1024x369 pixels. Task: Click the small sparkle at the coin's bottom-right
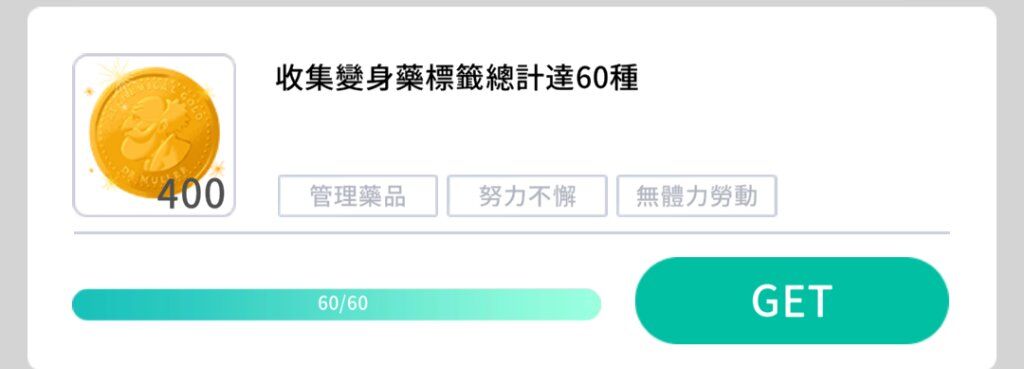(219, 167)
